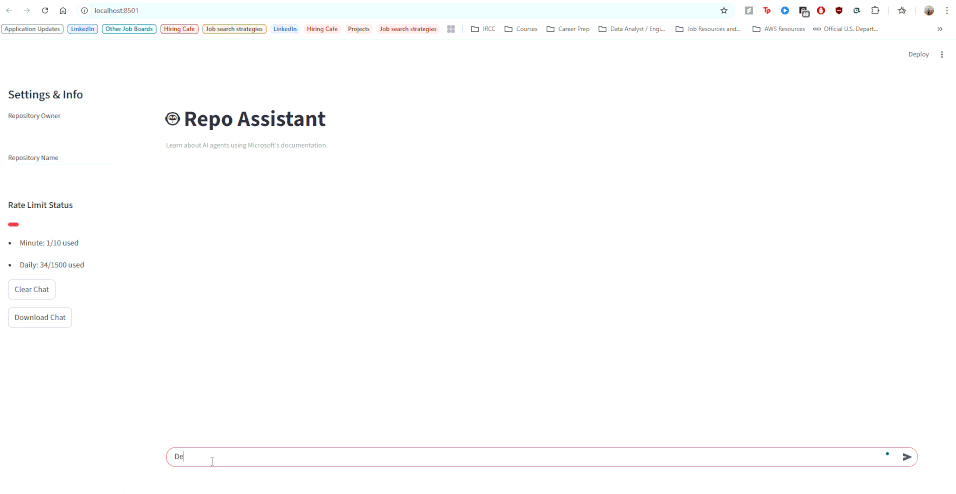Image resolution: width=956 pixels, height=494 pixels.
Task: Focus the chat message input box
Action: (520, 457)
